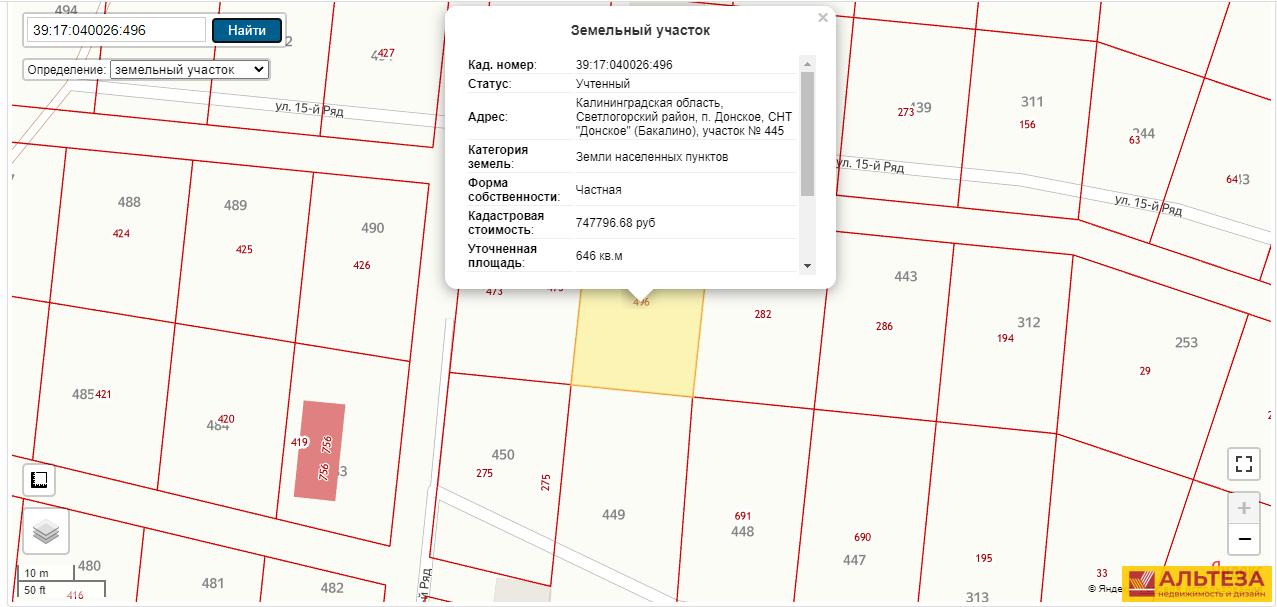
Task: Click the cadastral number search field
Action: click(115, 30)
